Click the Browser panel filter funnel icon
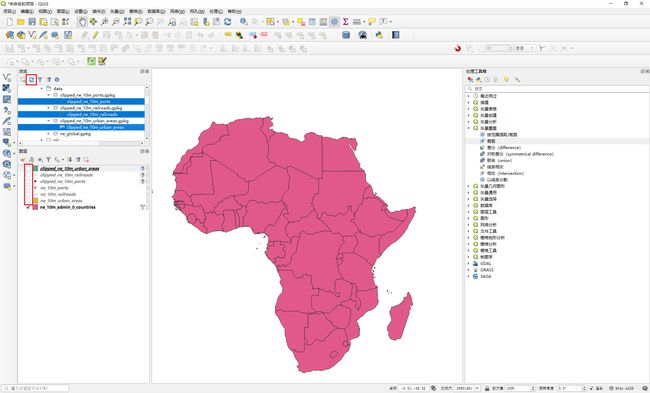The width and height of the screenshot is (650, 393). [x=40, y=80]
